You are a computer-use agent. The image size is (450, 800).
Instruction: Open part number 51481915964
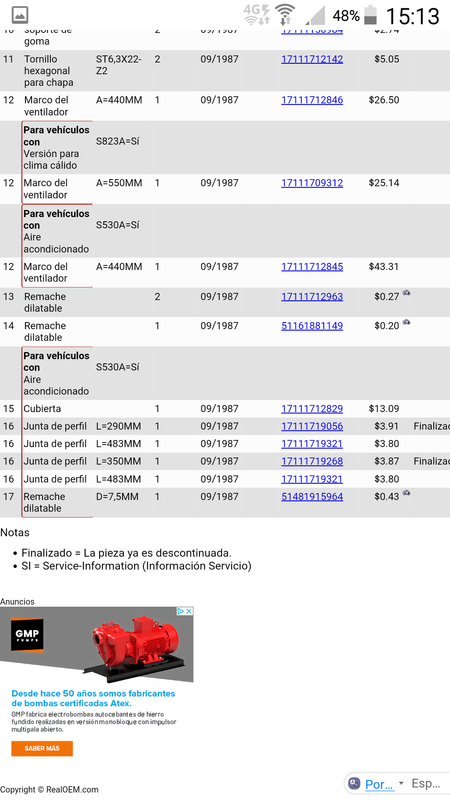[312, 497]
